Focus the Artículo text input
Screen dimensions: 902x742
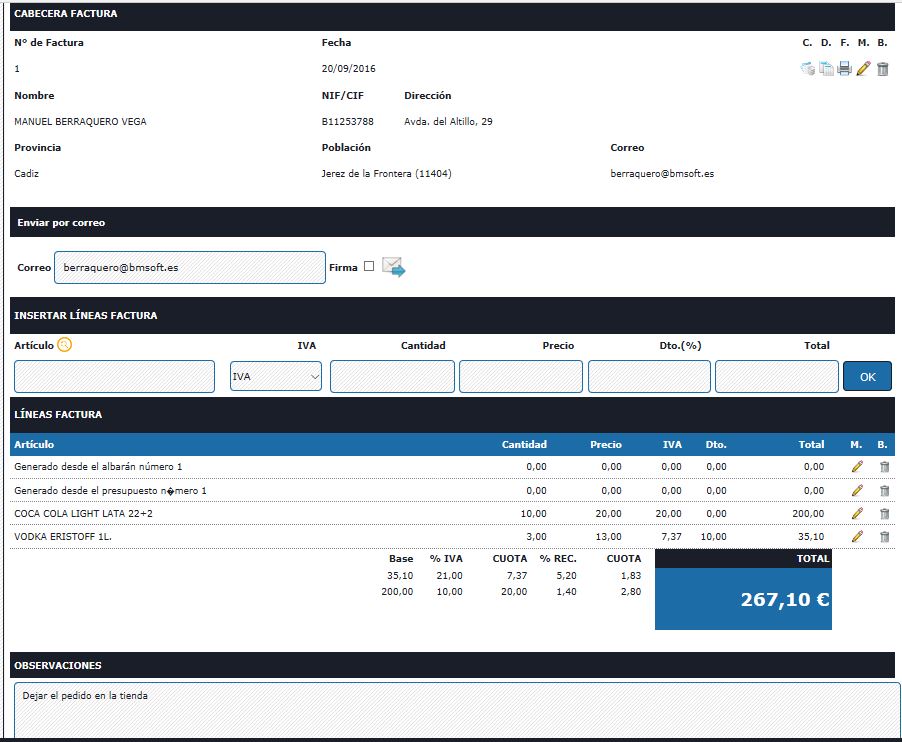point(115,377)
